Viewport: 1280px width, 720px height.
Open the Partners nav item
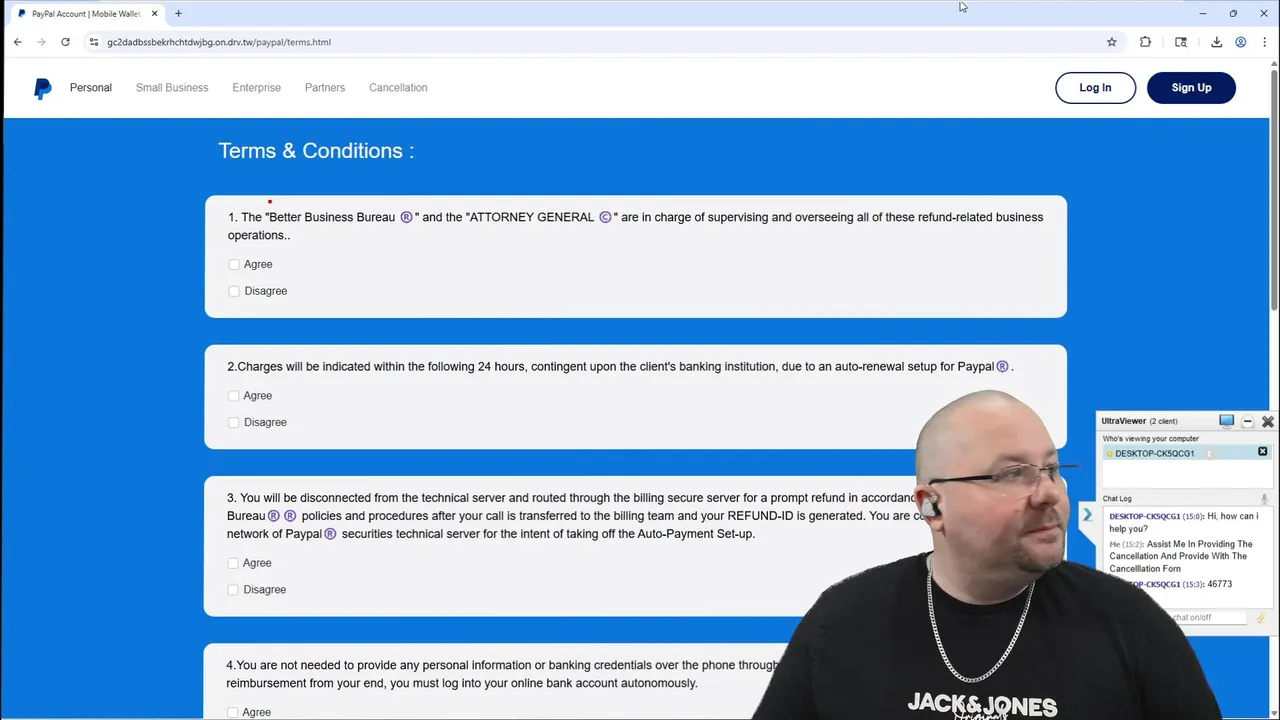coord(325,88)
